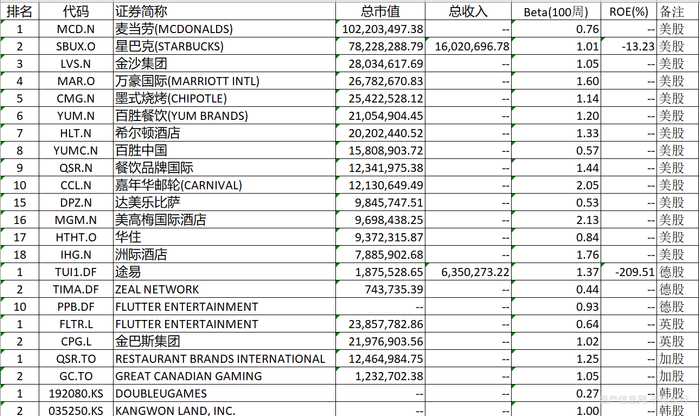Select the ROE value -13.23

[x=629, y=46]
